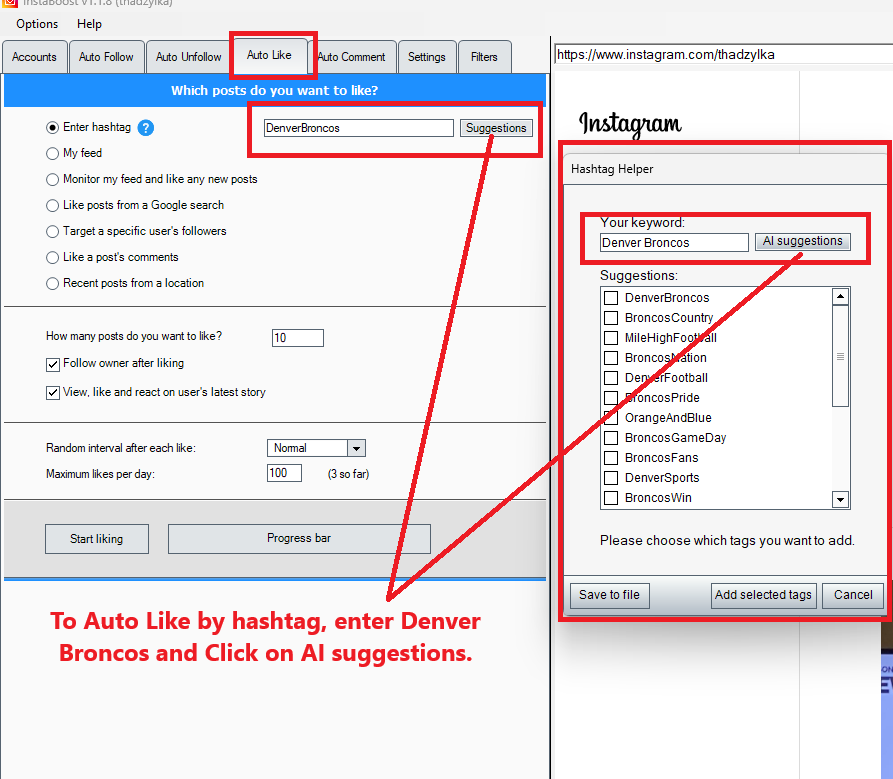
Task: Click the Hashtag Helper dialog title
Action: click(612, 169)
